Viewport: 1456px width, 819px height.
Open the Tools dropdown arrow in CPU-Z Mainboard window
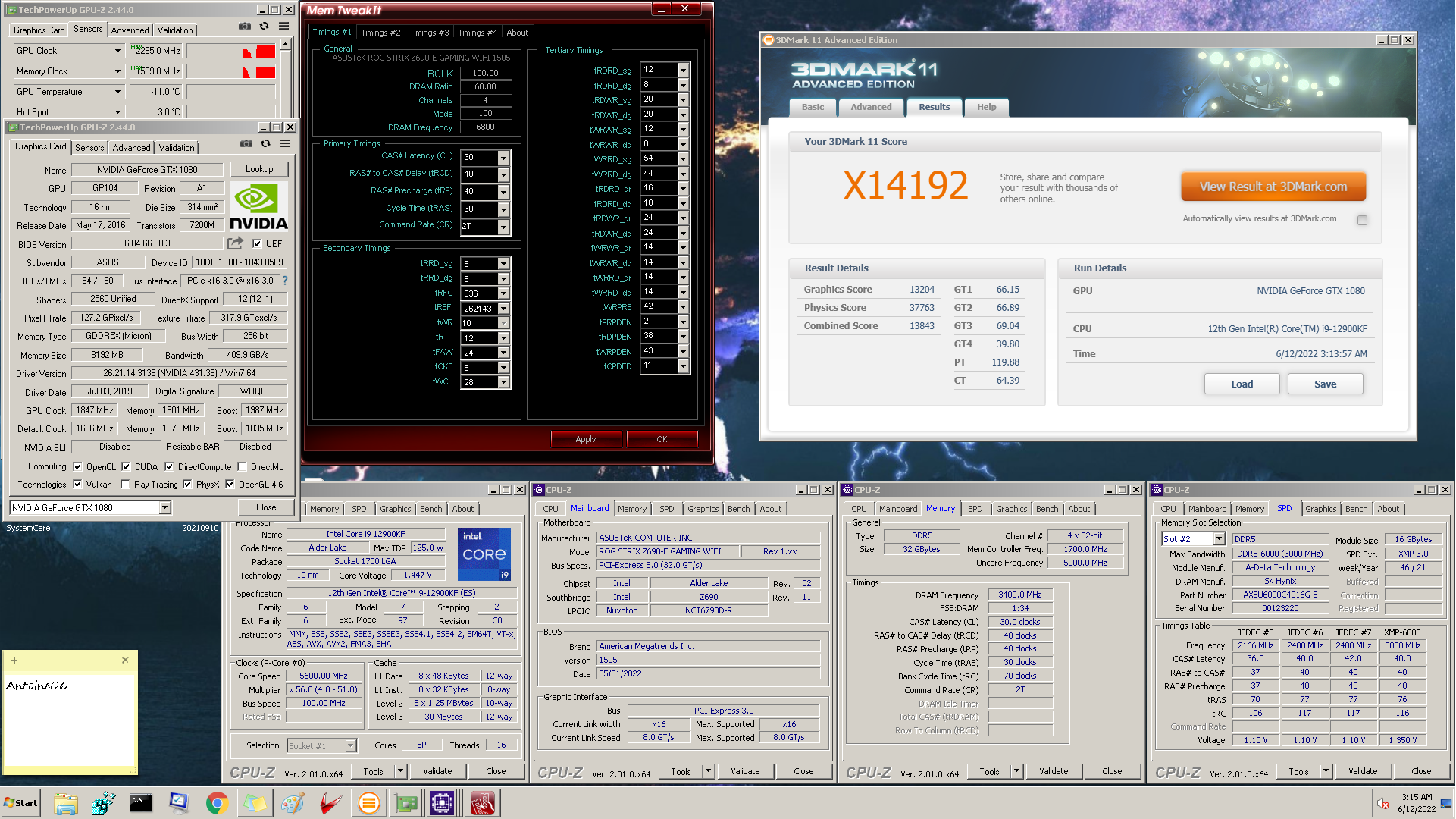(x=708, y=771)
